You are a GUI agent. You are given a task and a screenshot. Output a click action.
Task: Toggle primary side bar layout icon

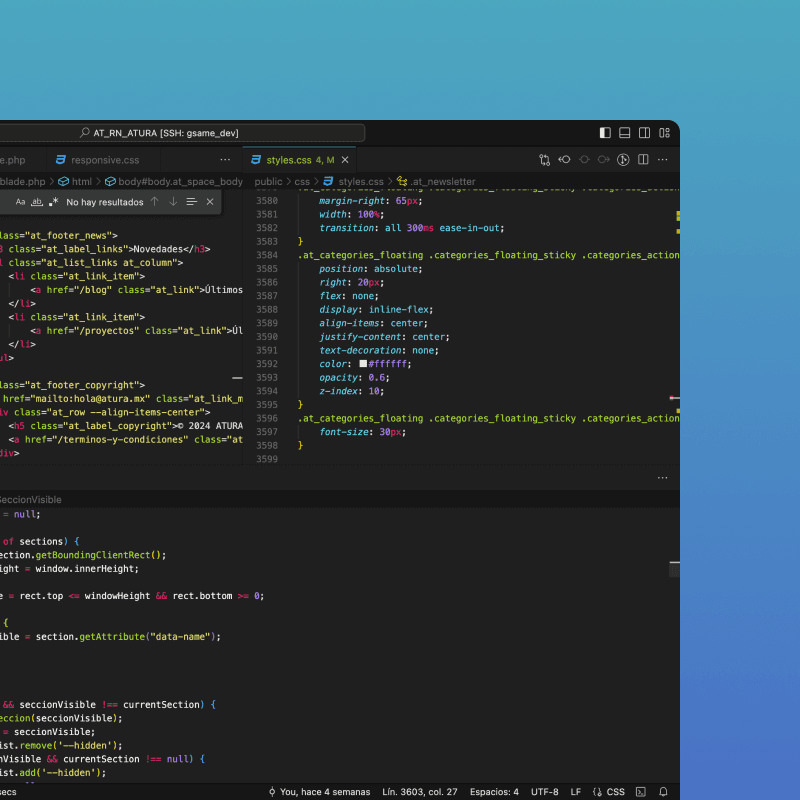point(605,133)
